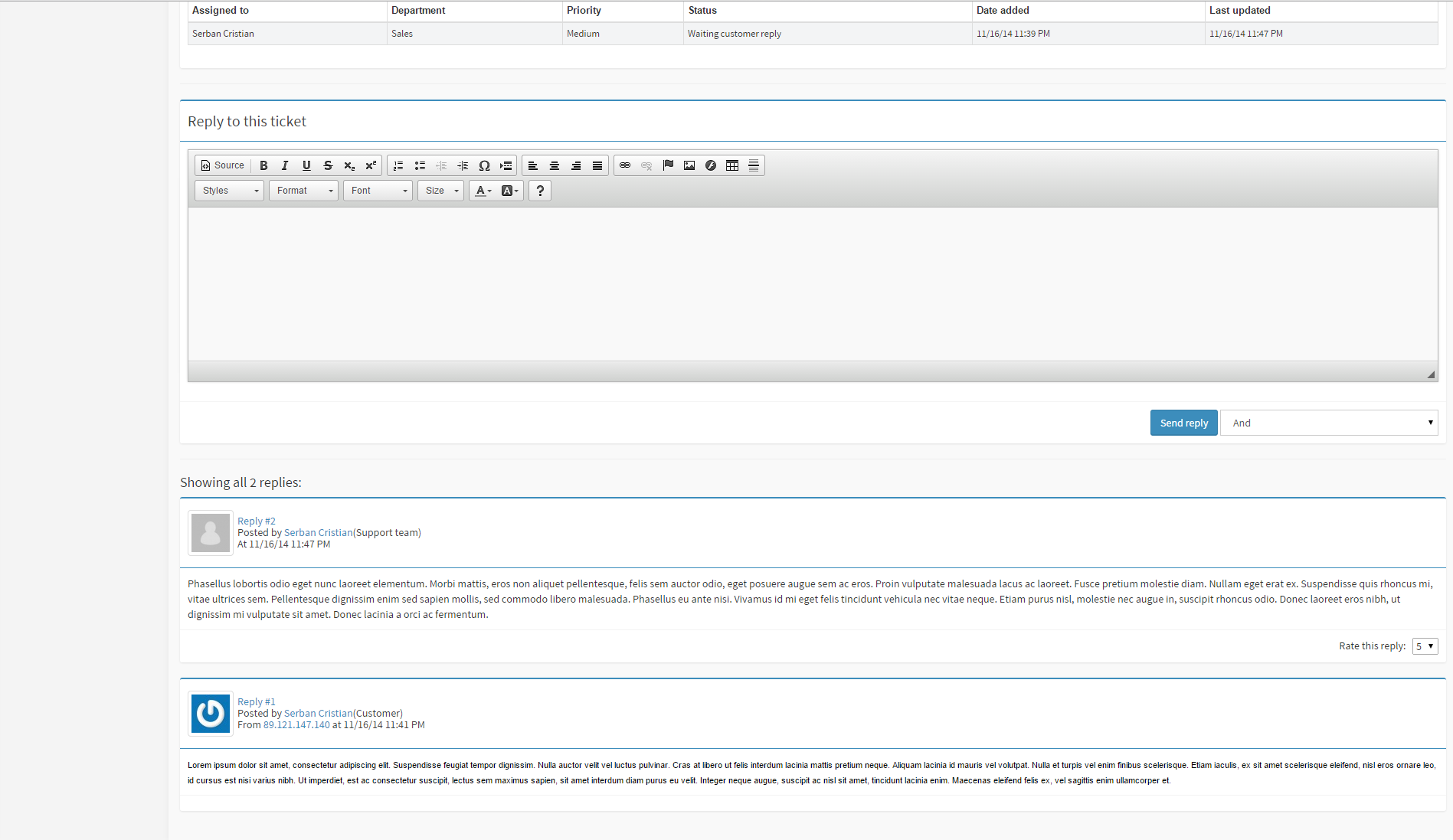Click the Send reply button
Viewport: 1453px width, 840px height.
1183,423
